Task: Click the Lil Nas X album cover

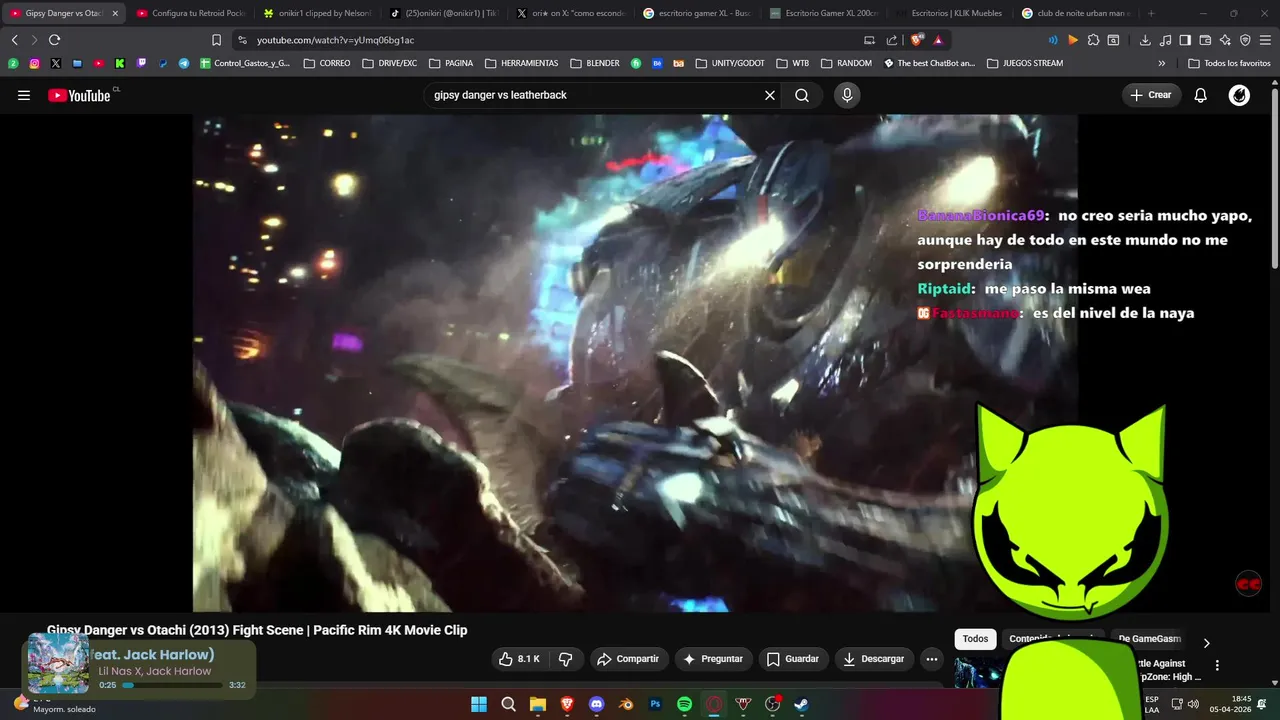Action: (58, 663)
